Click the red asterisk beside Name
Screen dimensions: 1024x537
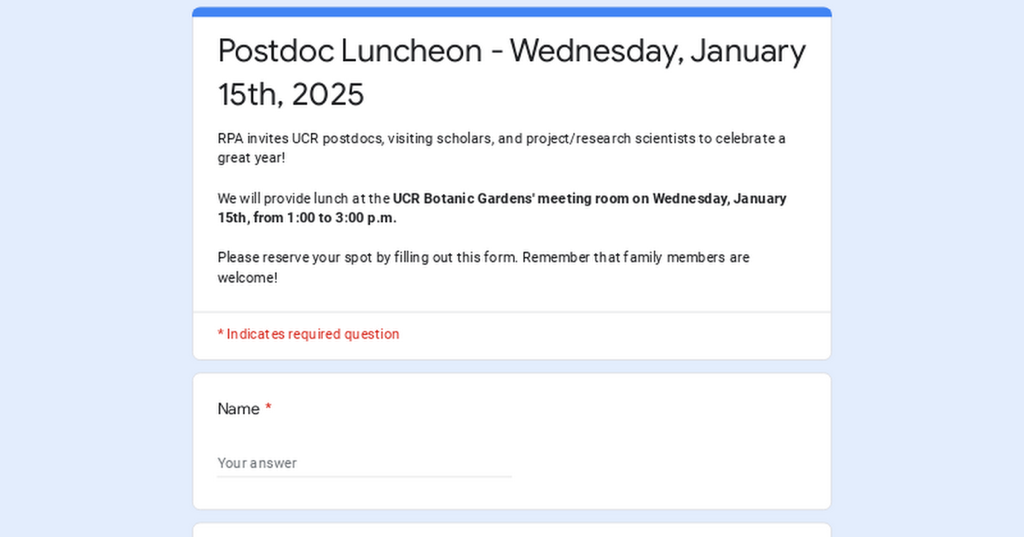point(268,409)
